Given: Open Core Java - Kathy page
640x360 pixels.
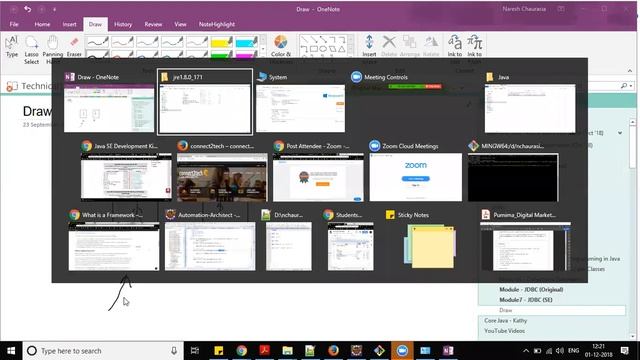Looking at the screenshot, I should (x=505, y=320).
